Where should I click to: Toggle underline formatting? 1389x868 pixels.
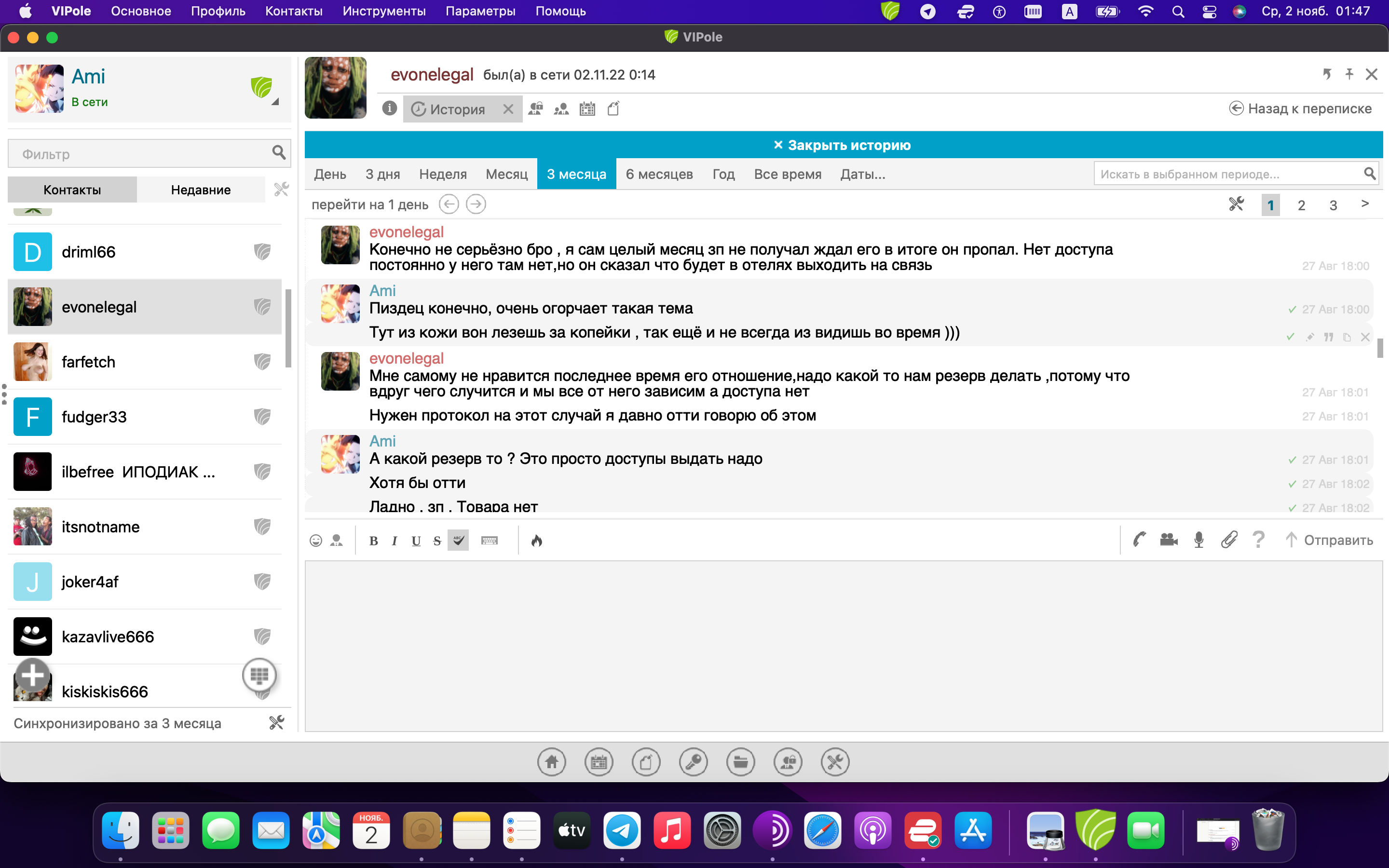(x=416, y=541)
